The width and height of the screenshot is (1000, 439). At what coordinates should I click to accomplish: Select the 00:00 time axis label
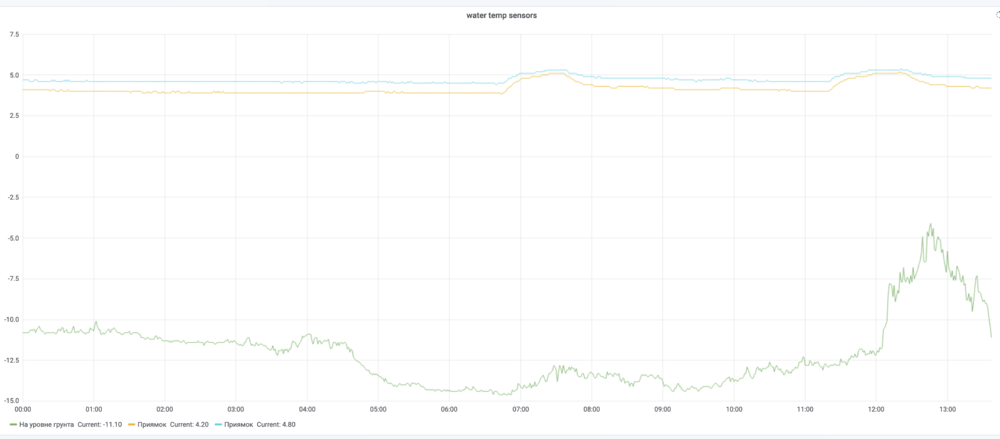[23, 409]
